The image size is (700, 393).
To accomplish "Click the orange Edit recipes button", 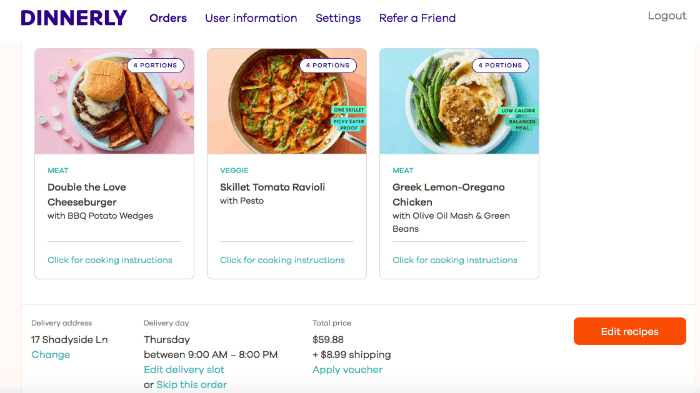I will click(x=629, y=331).
